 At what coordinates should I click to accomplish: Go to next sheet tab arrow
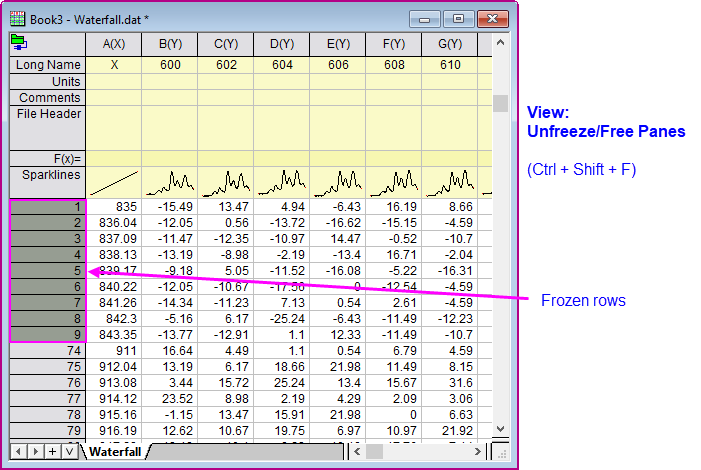pyautogui.click(x=35, y=452)
